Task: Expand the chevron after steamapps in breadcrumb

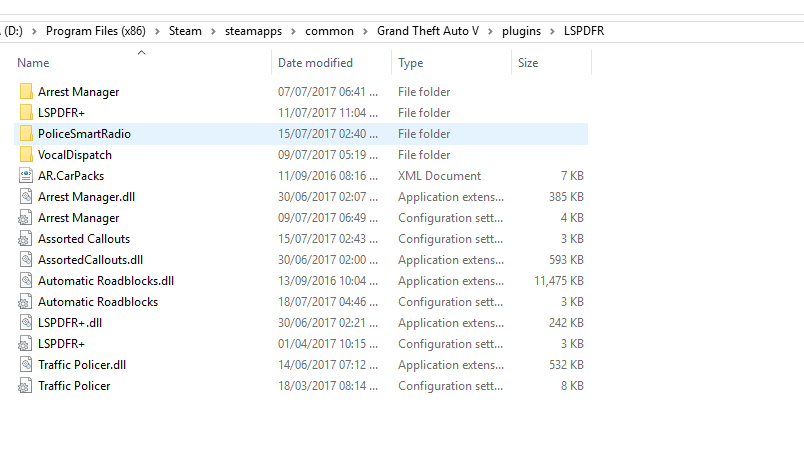Action: tap(293, 31)
